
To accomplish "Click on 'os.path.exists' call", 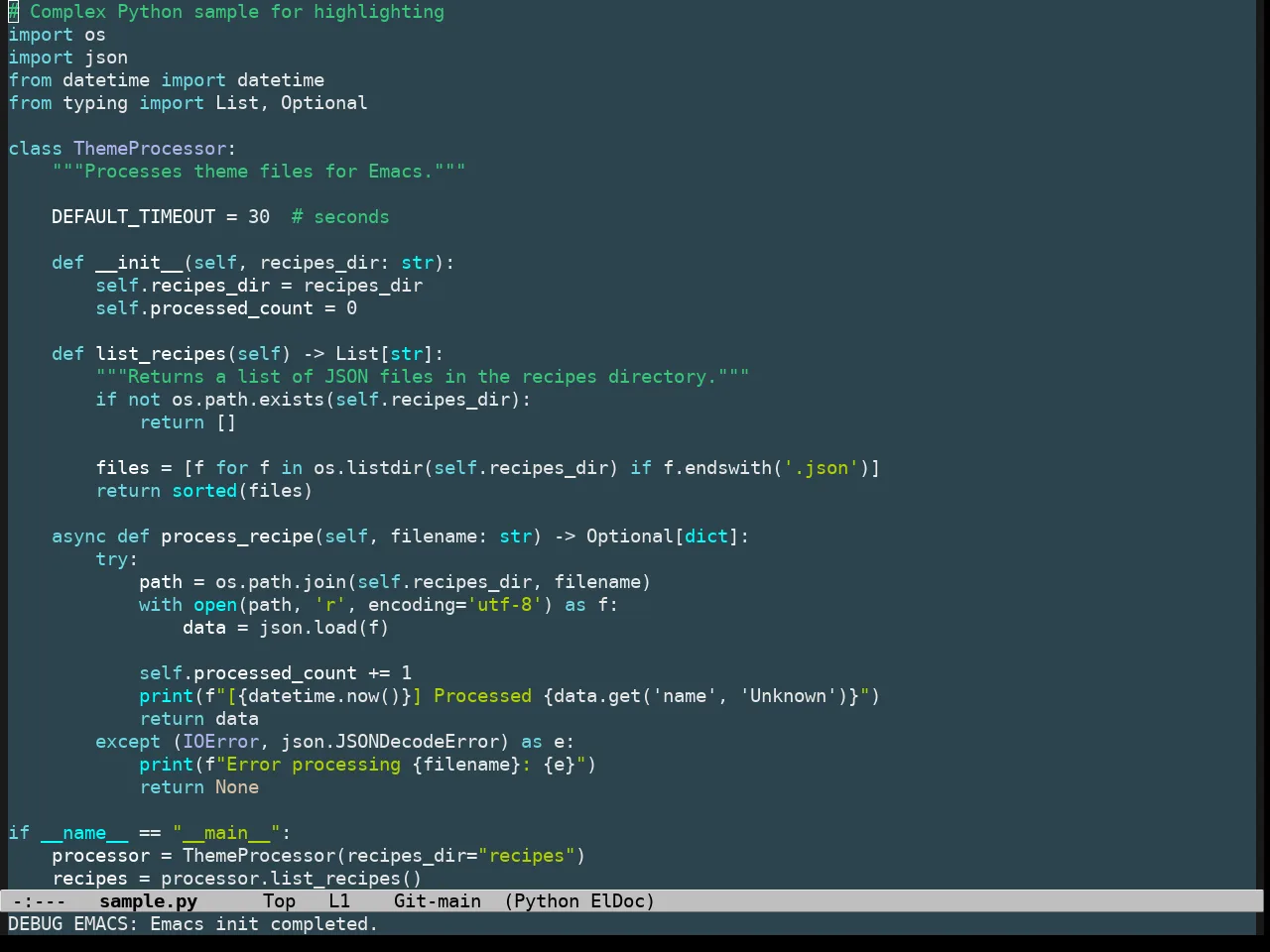I will pyautogui.click(x=248, y=400).
